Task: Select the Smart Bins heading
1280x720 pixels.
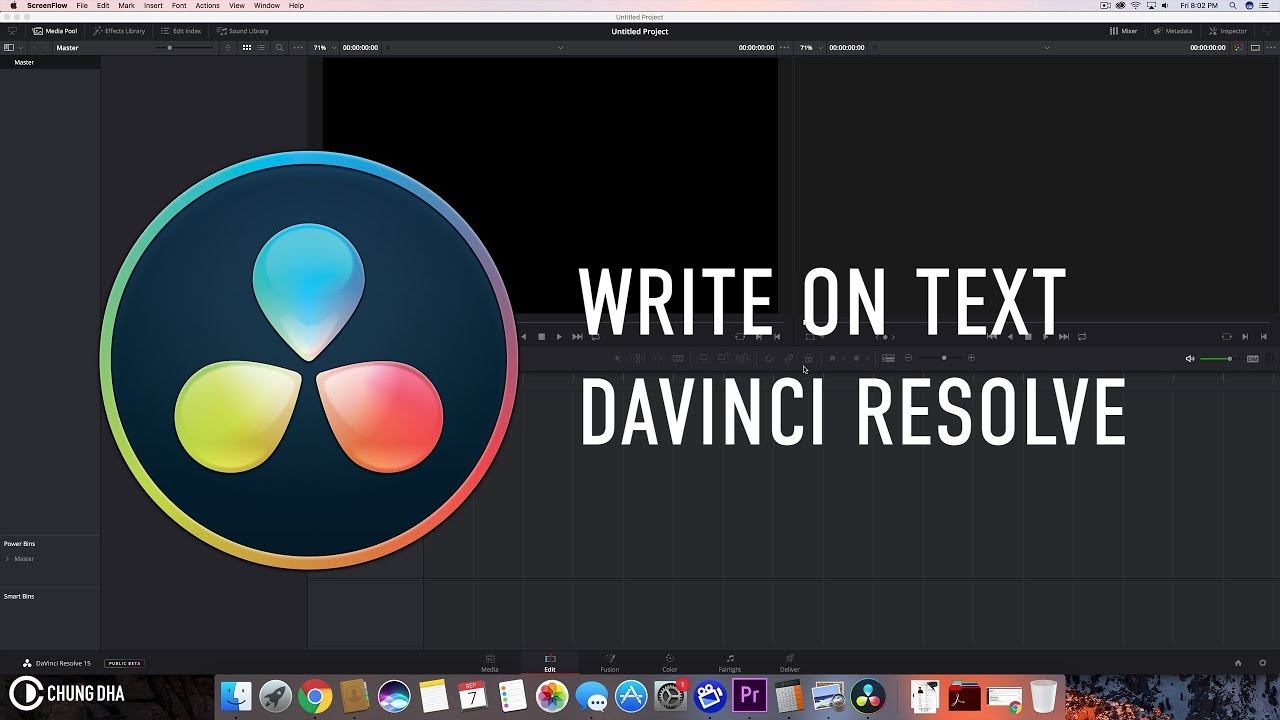Action: point(19,596)
